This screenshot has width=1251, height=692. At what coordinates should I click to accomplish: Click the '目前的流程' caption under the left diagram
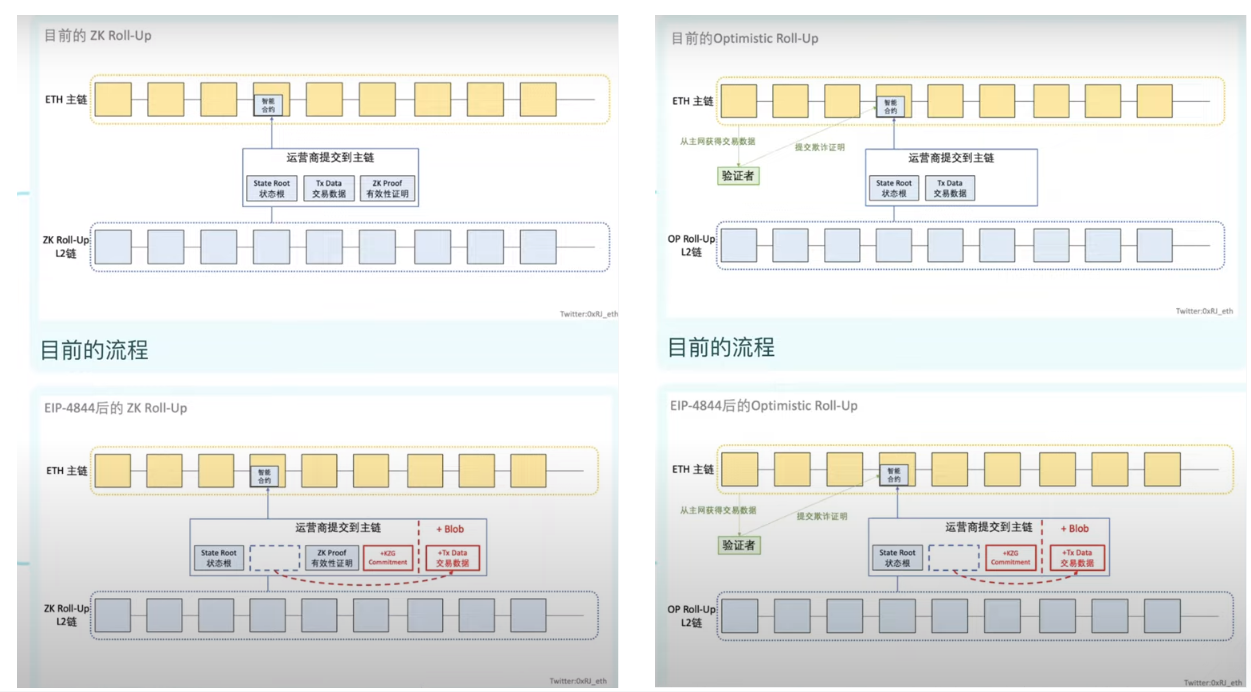[x=94, y=350]
